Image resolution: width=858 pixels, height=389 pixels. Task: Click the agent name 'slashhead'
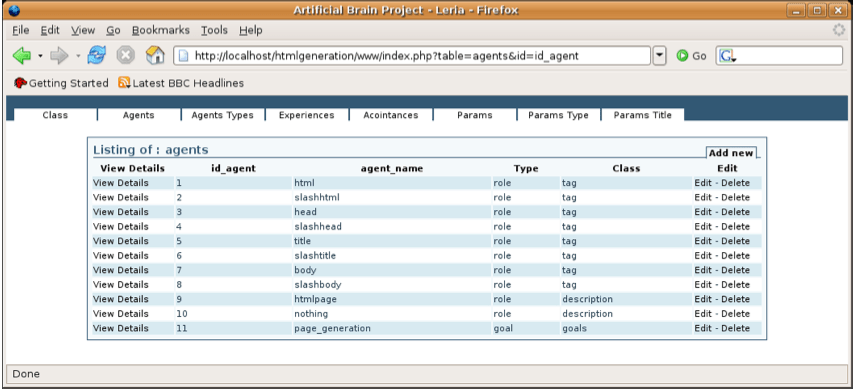(x=318, y=227)
